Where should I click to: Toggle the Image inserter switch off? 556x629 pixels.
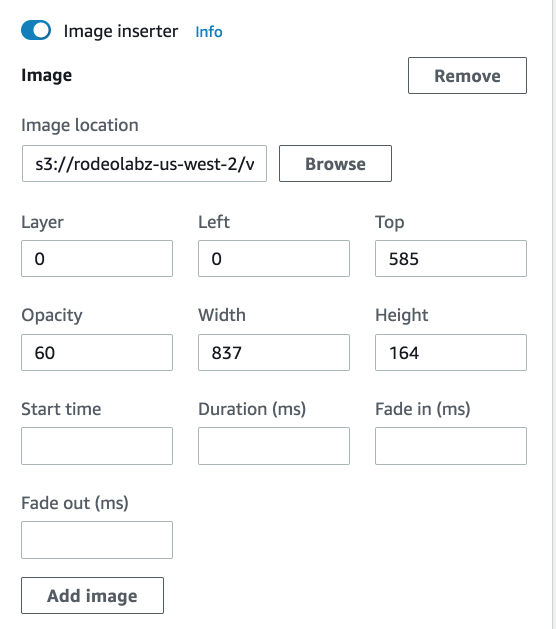pos(36,30)
